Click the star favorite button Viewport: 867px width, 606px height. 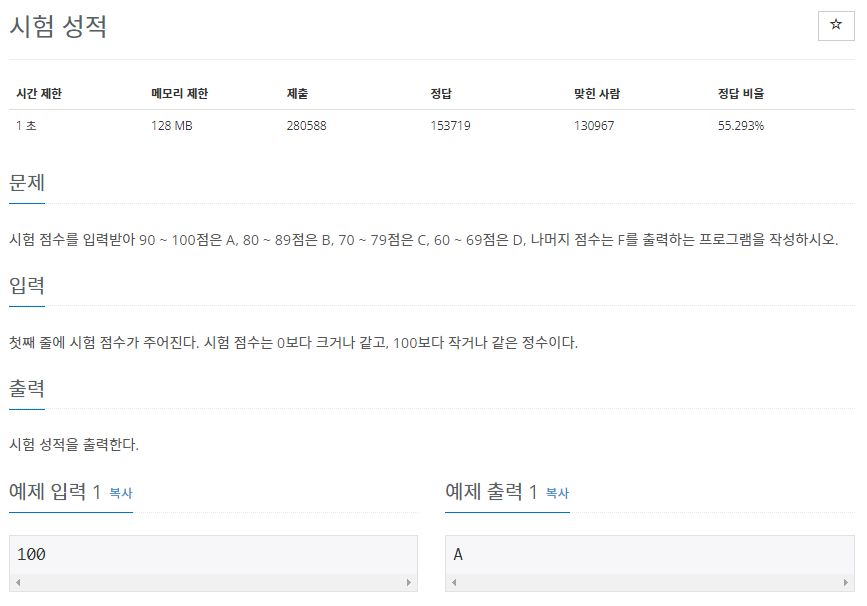click(835, 25)
